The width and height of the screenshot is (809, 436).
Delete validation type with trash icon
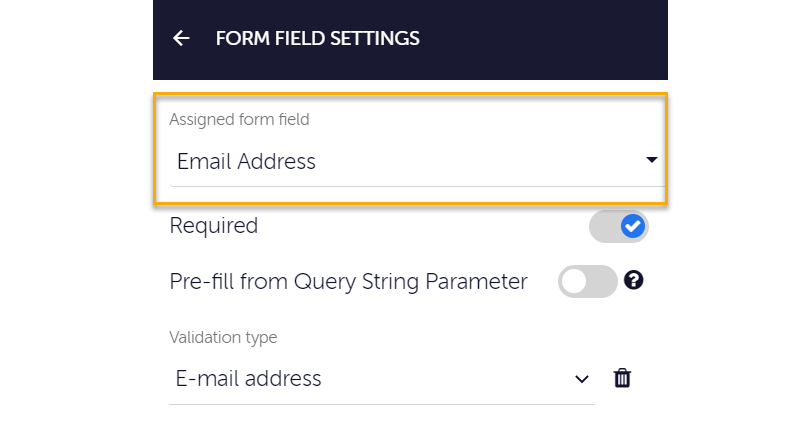click(x=622, y=378)
